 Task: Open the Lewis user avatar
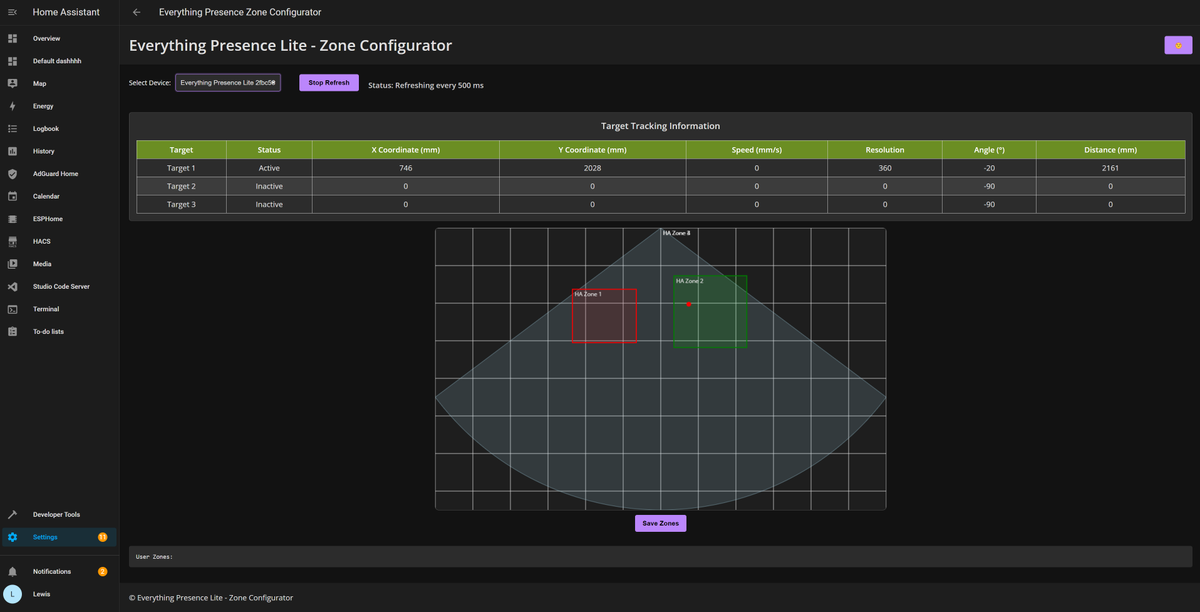(12, 594)
